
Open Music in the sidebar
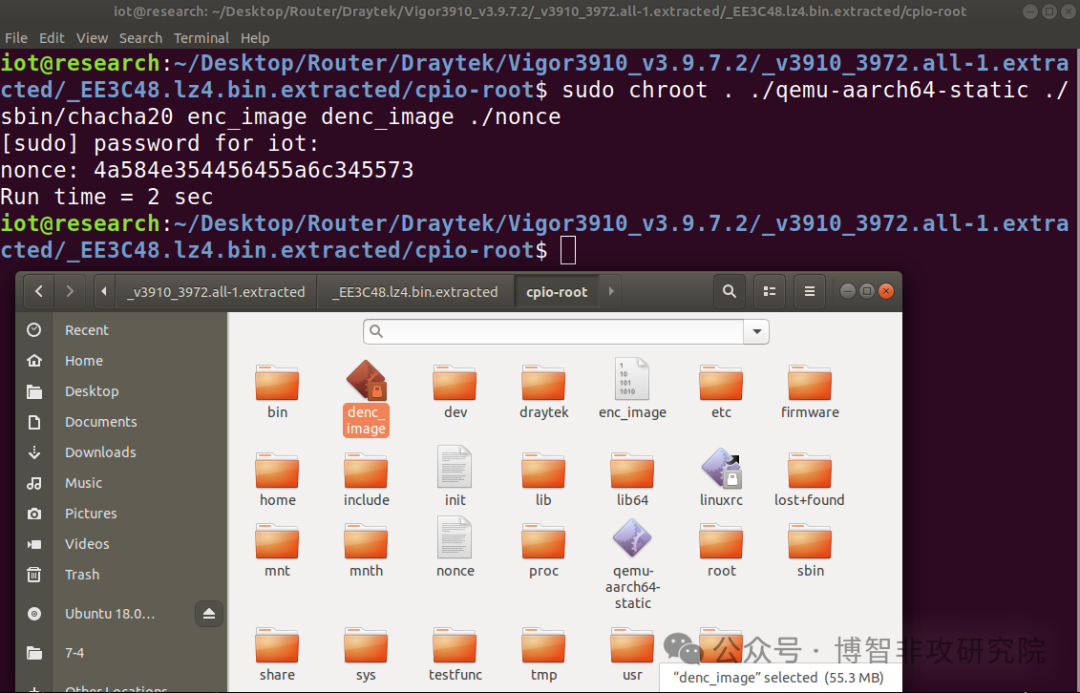[121, 483]
